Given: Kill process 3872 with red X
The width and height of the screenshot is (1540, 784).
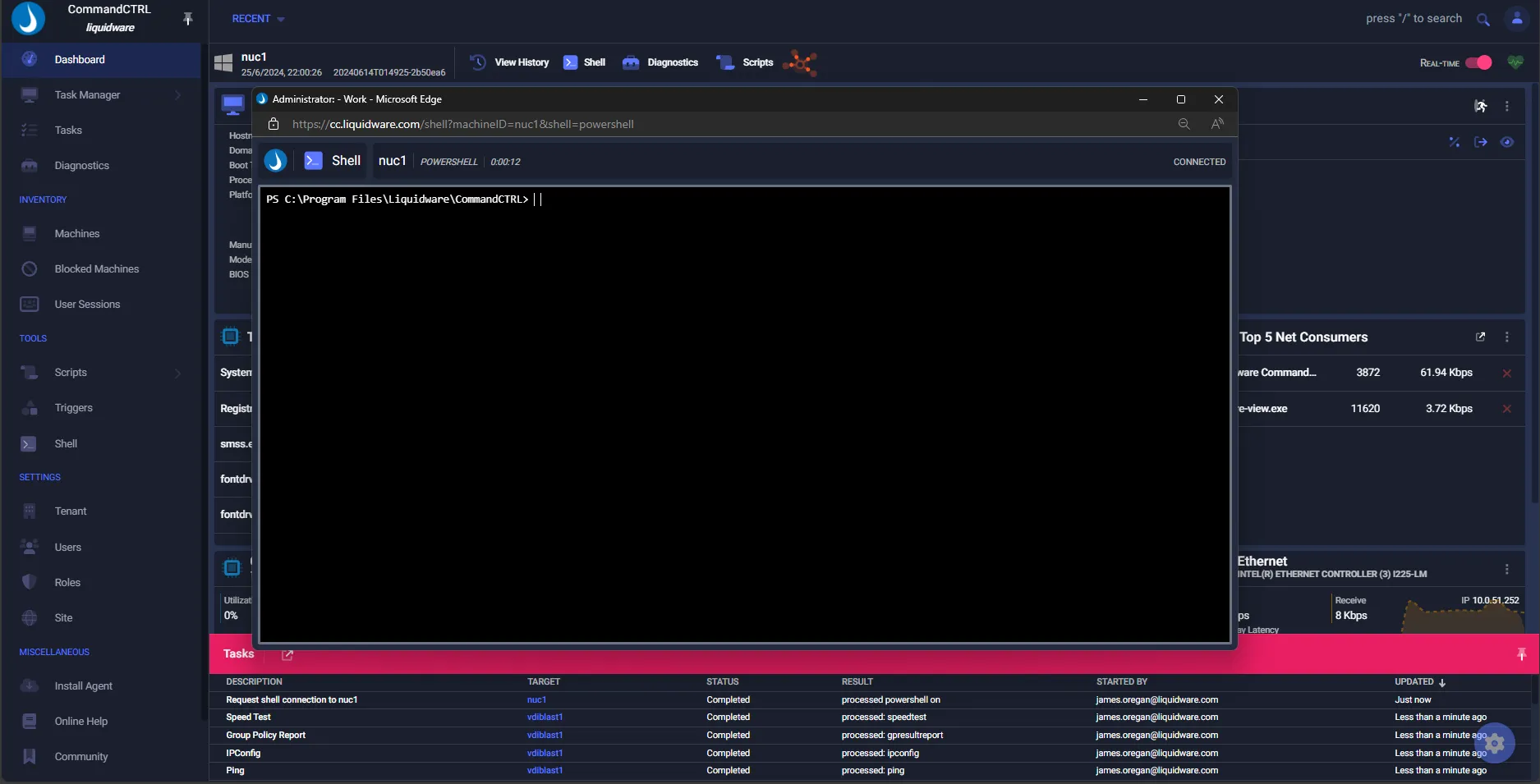Looking at the screenshot, I should [1506, 373].
